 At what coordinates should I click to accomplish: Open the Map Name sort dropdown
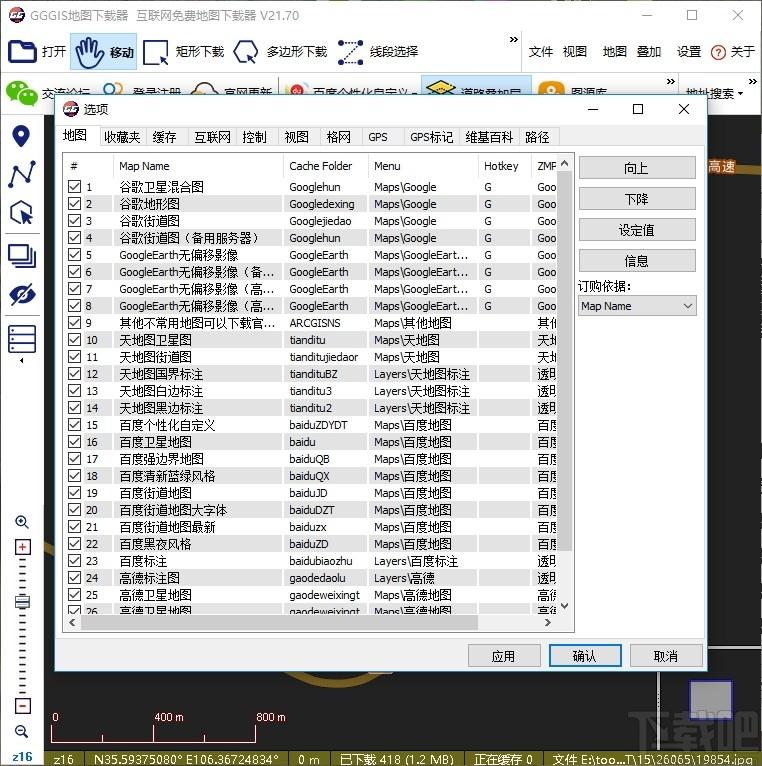636,306
